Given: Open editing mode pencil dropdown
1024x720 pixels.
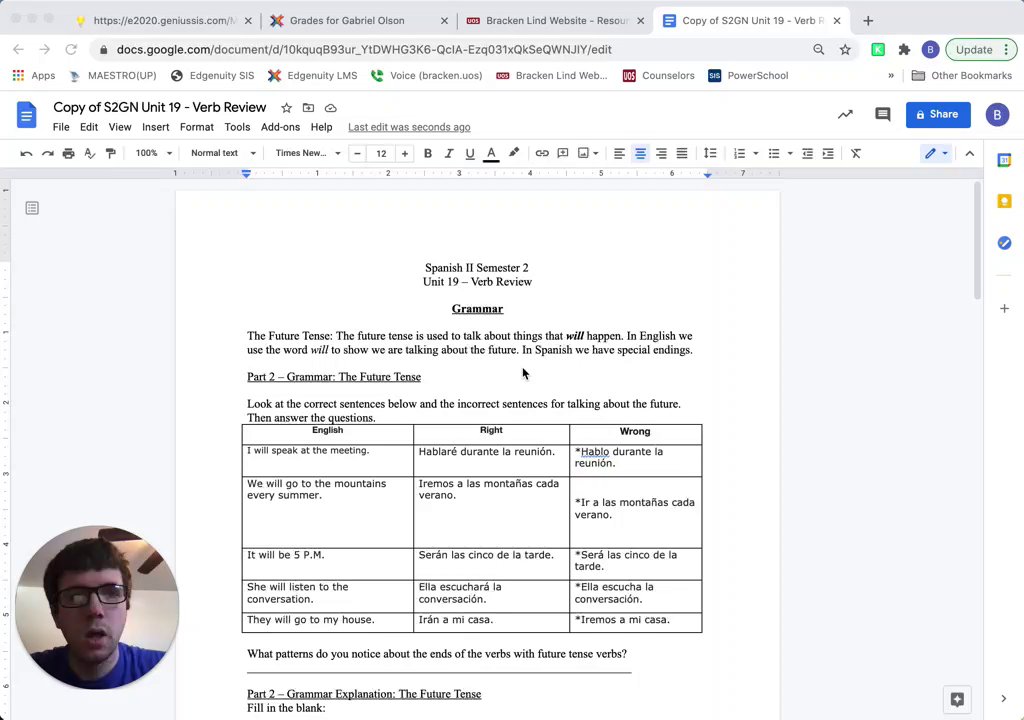Looking at the screenshot, I should [936, 154].
